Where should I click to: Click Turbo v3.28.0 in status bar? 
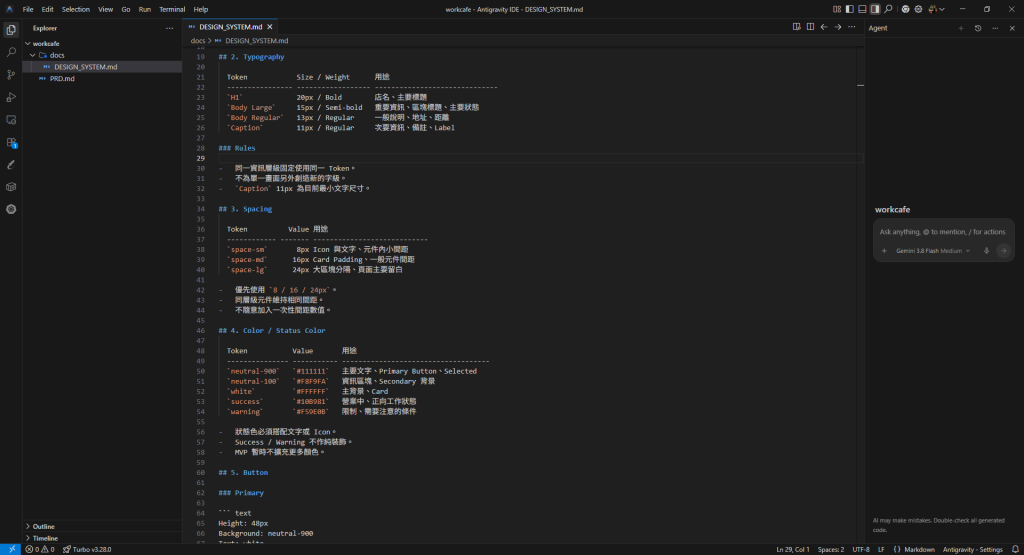[88, 550]
